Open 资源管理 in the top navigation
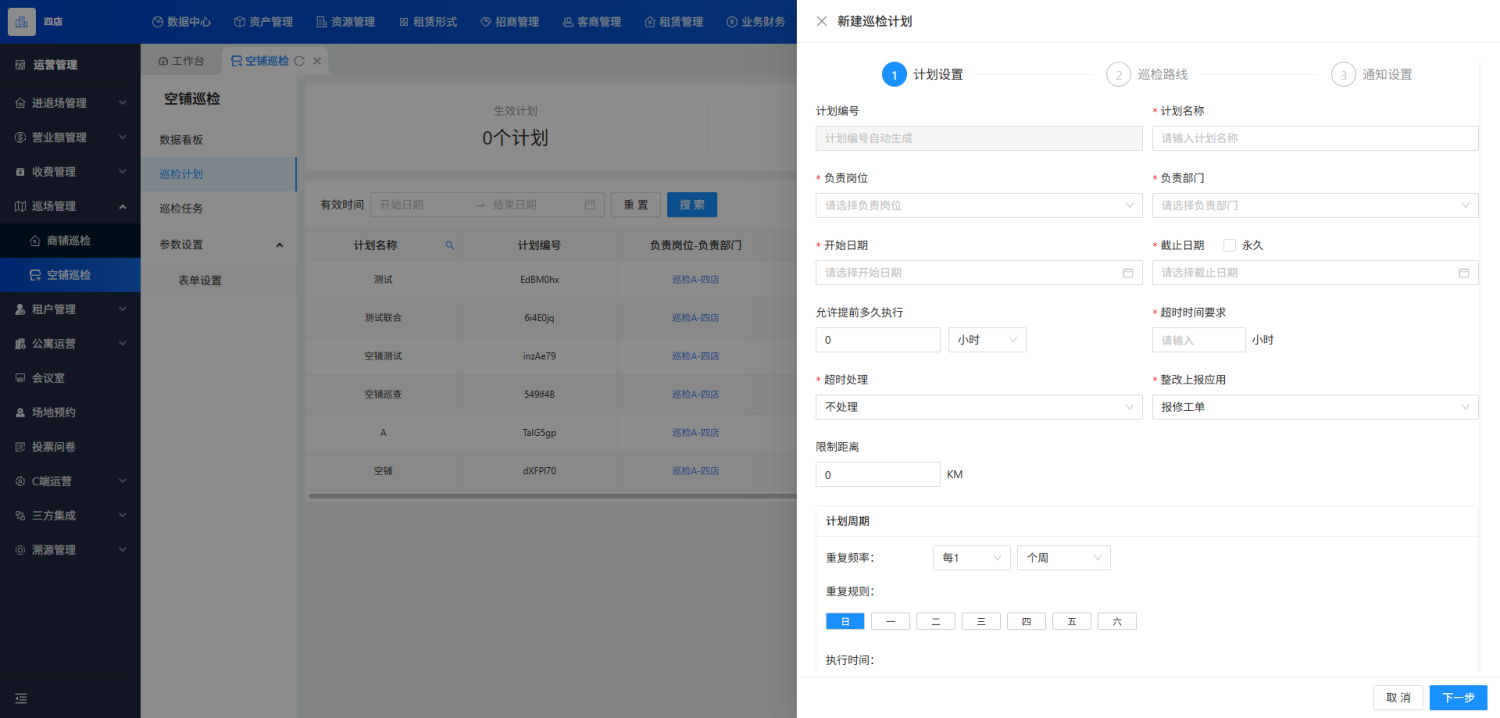This screenshot has height=718, width=1500. tap(345, 21)
